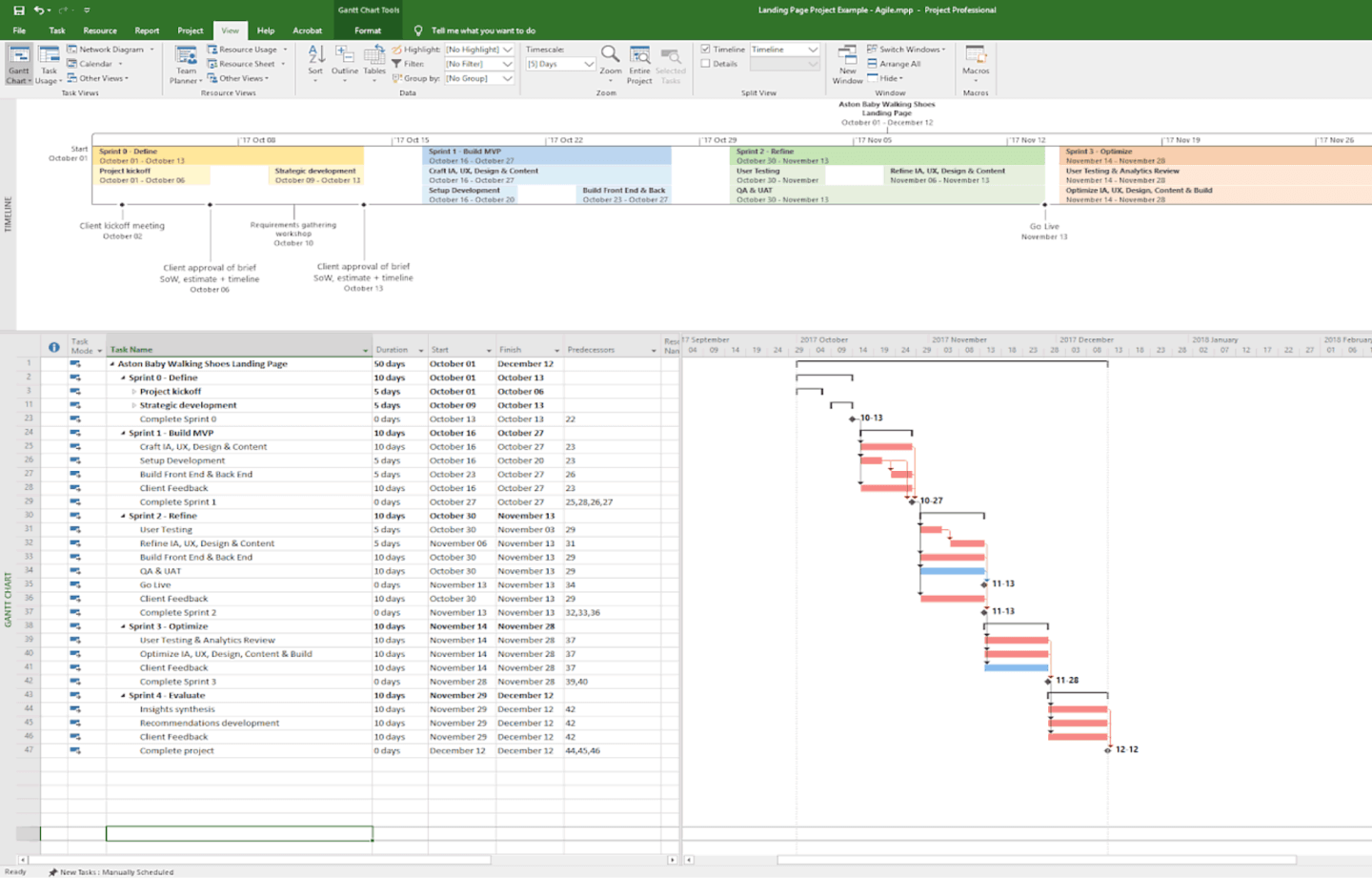Click the blue QA & UAT Gantt bar
This screenshot has width=1372, height=878.
click(953, 571)
